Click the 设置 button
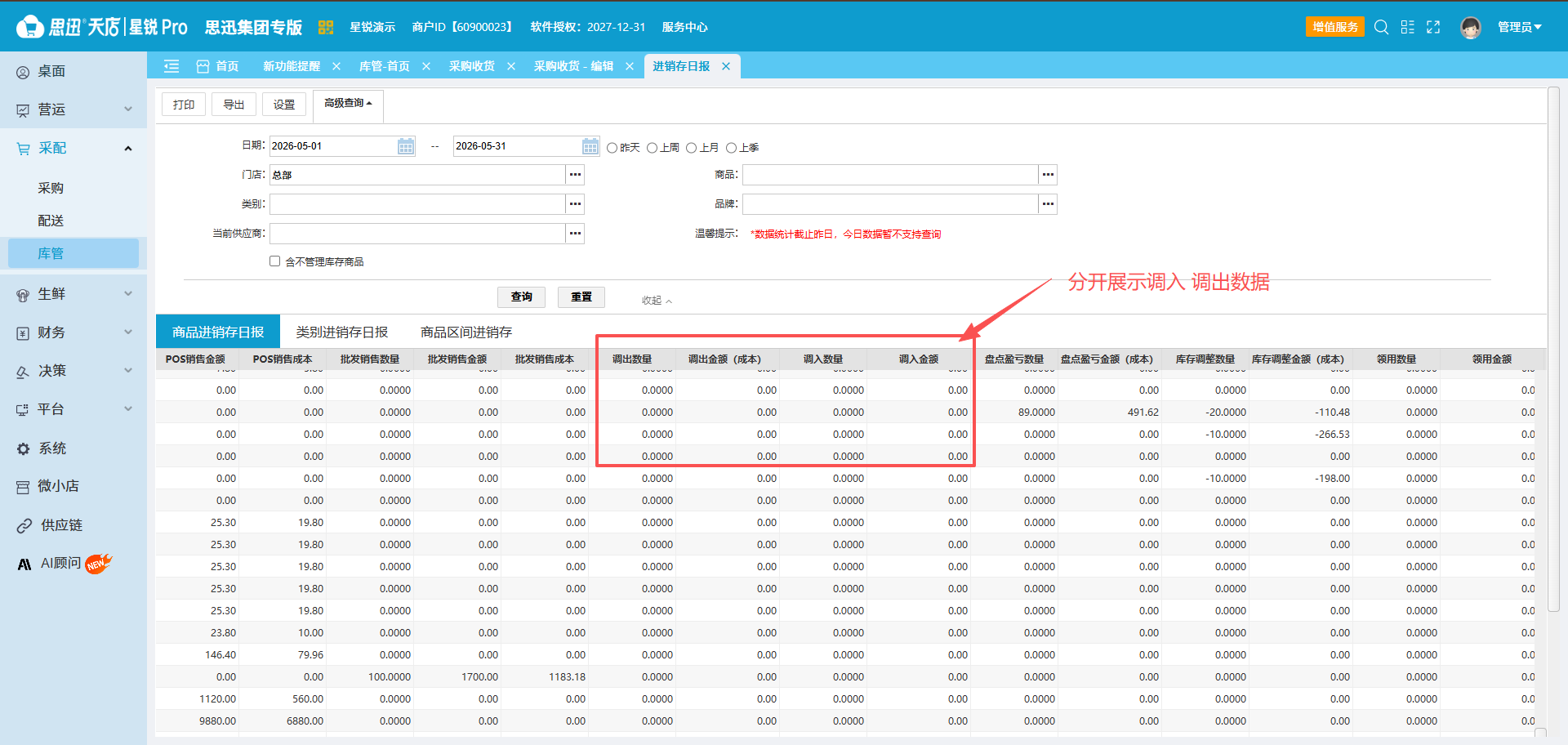Screen dimensions: 1568x745 click(284, 105)
